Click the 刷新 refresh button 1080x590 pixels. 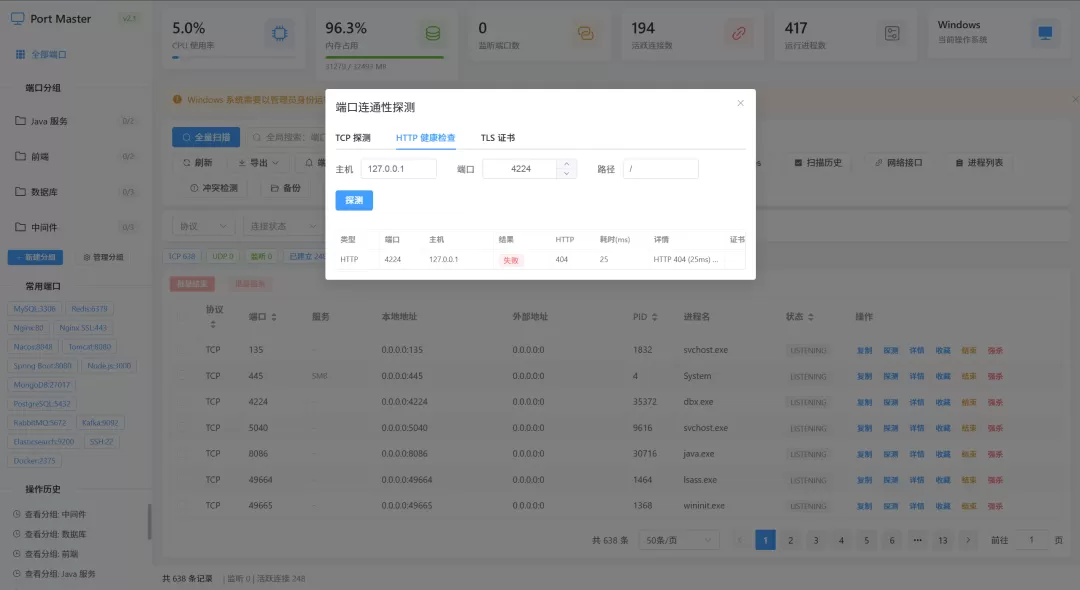point(198,163)
